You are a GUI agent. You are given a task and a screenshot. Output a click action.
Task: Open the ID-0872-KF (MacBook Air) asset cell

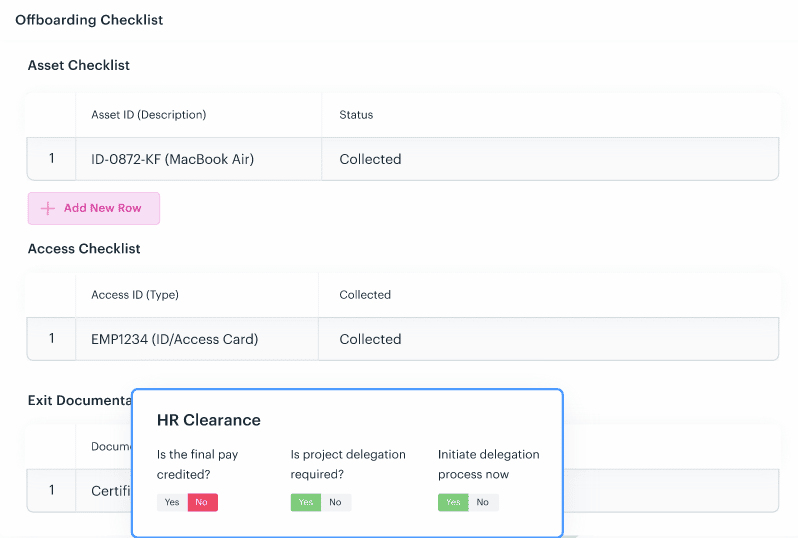pyautogui.click(x=198, y=159)
